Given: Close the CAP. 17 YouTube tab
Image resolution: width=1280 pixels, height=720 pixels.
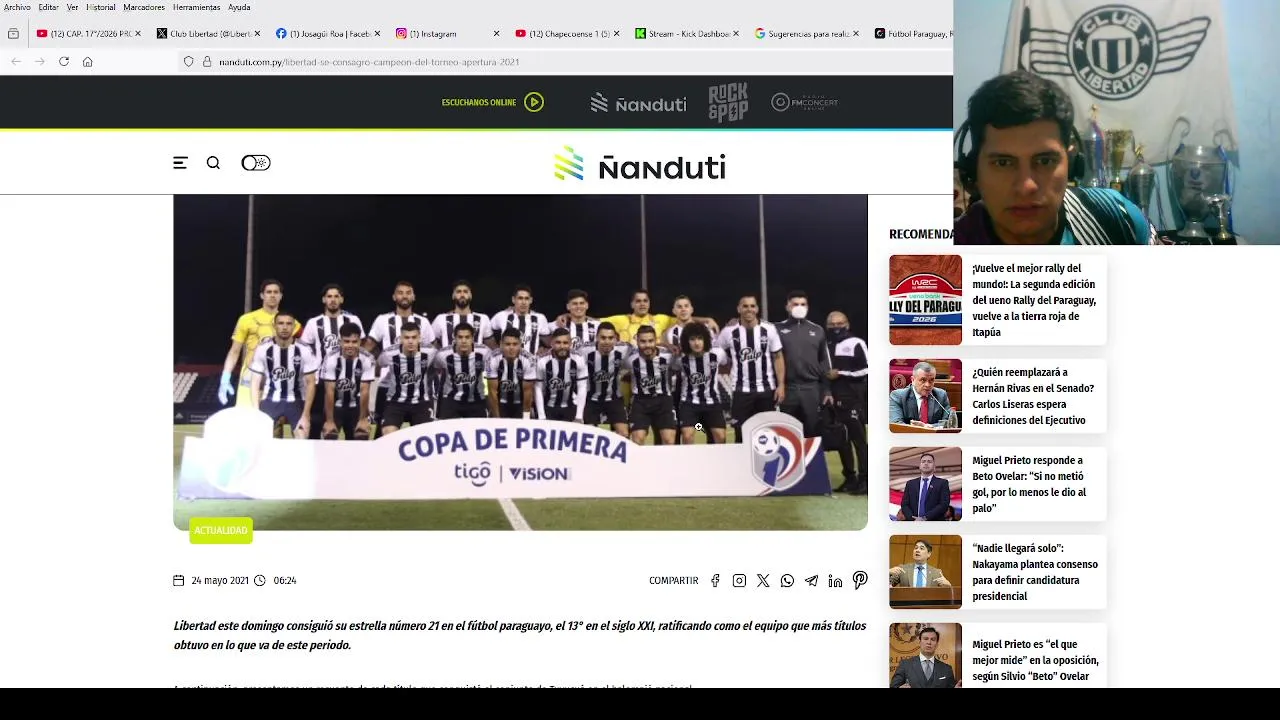Looking at the screenshot, I should click(137, 33).
